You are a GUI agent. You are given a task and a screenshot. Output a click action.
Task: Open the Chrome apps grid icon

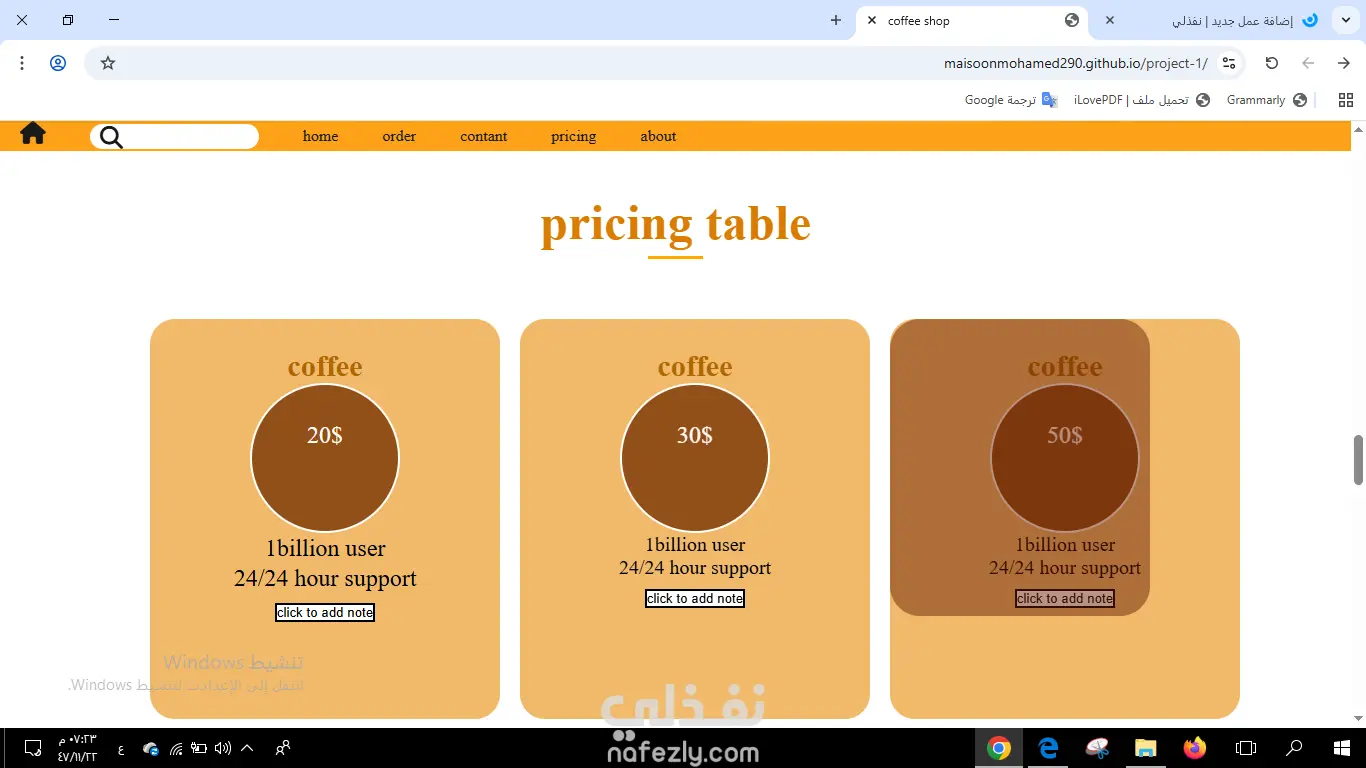[1346, 100]
